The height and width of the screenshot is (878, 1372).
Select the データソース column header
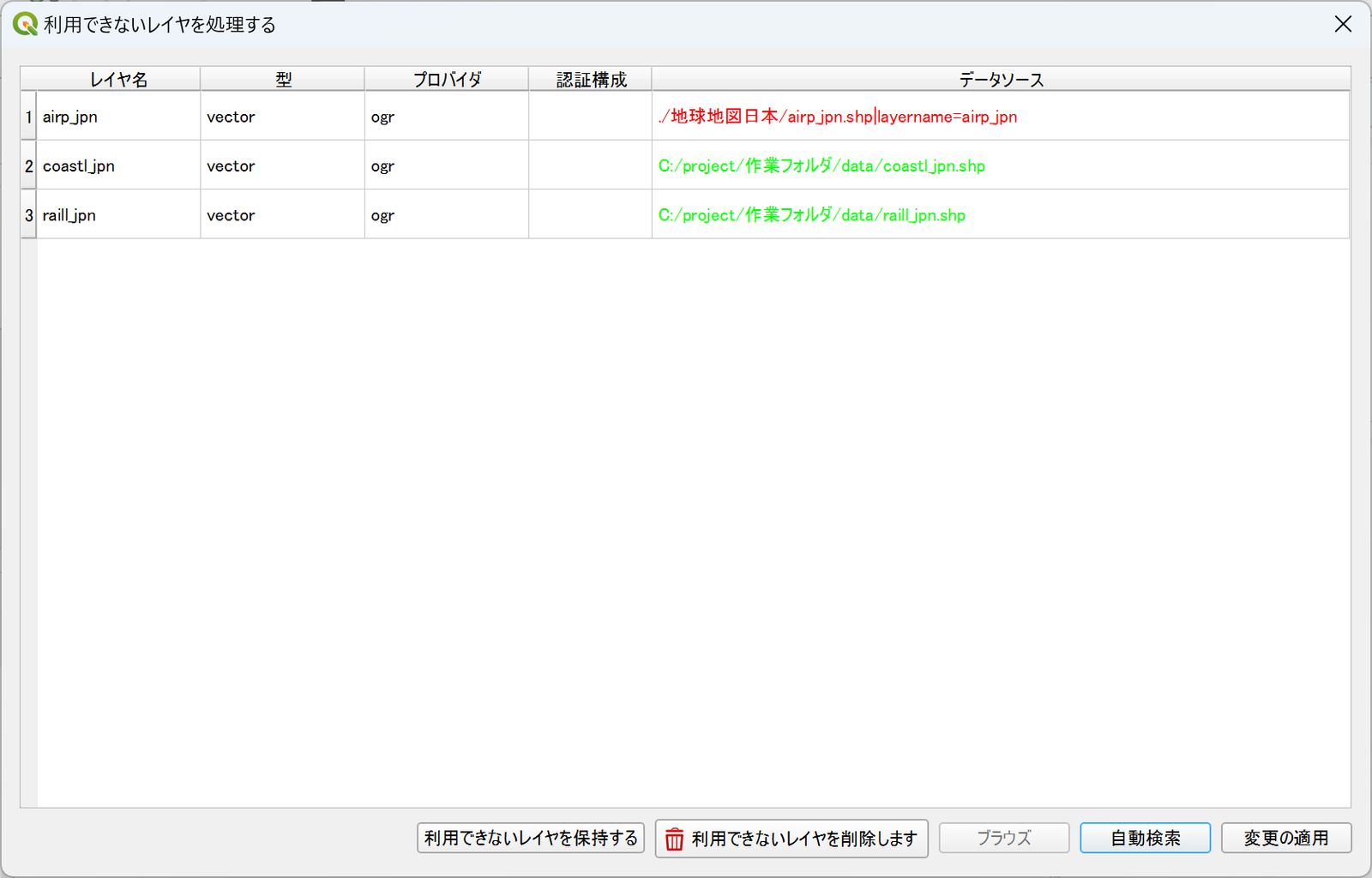tap(1001, 79)
